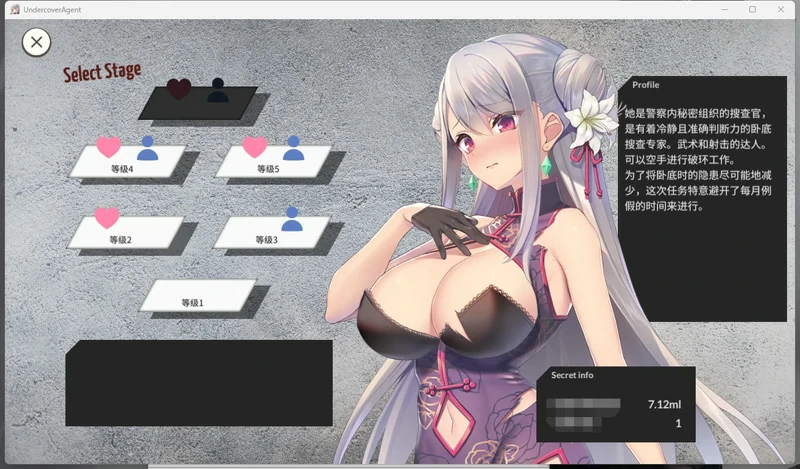Screen dimensions: 800x469
Task: Click the pink heart above 等级4
Action: click(108, 147)
